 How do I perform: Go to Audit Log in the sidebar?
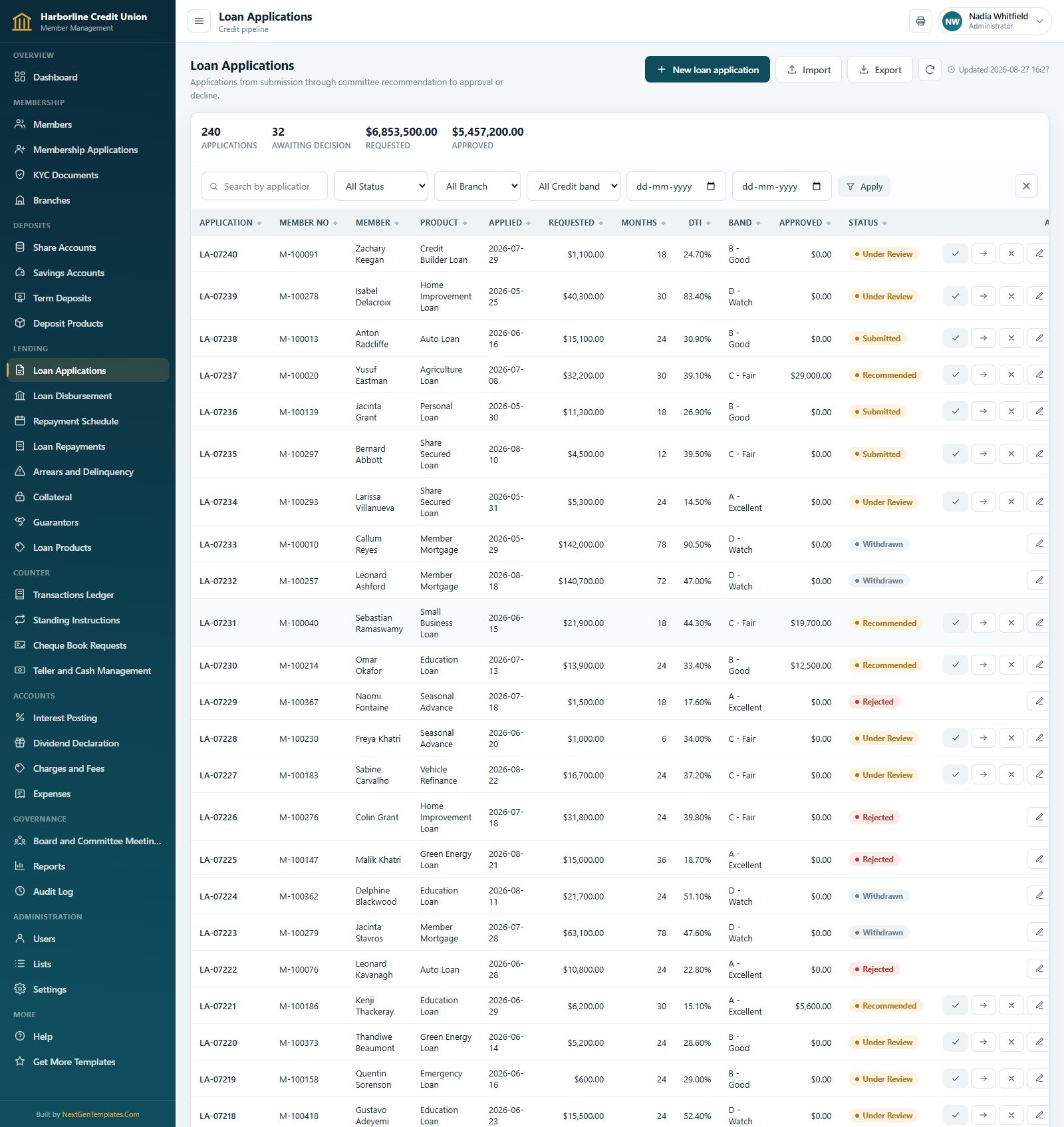(x=88, y=891)
